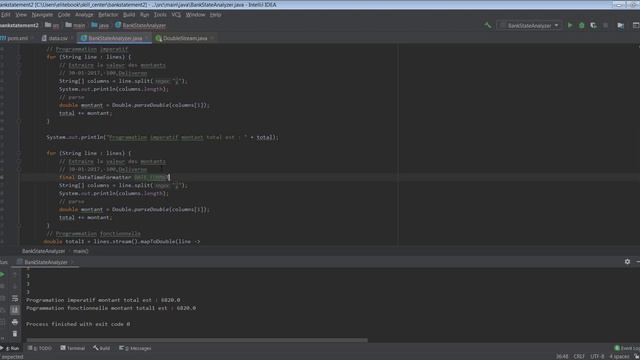Screen dimensions: 640x360
Task: Open the Run menu
Action: coord(144,15)
